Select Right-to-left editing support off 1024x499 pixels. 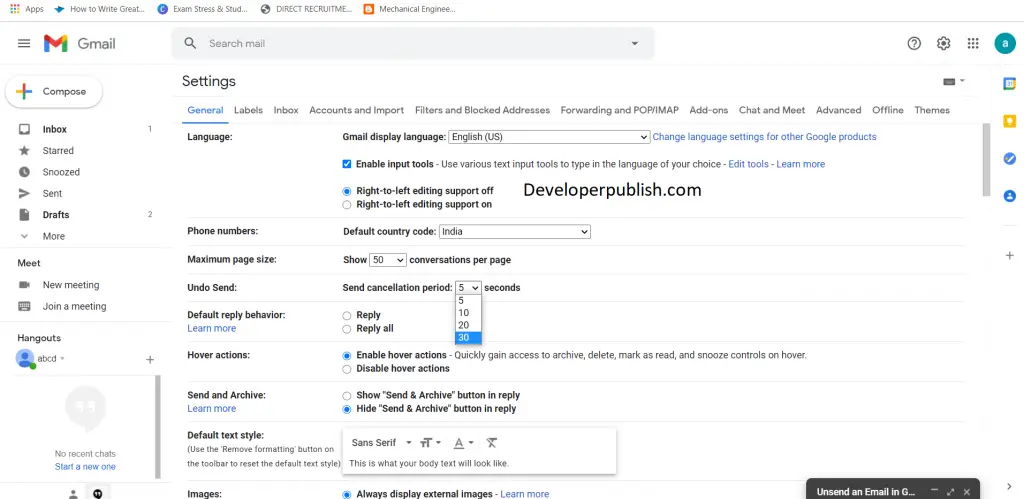tap(347, 191)
